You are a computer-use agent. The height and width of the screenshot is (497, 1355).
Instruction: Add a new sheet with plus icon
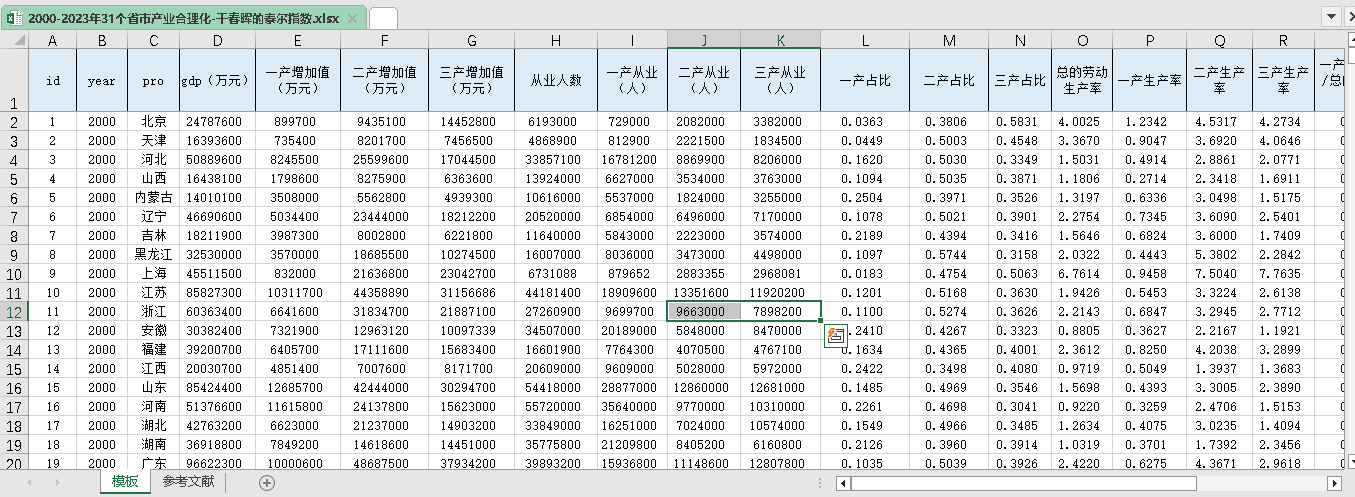coord(267,482)
